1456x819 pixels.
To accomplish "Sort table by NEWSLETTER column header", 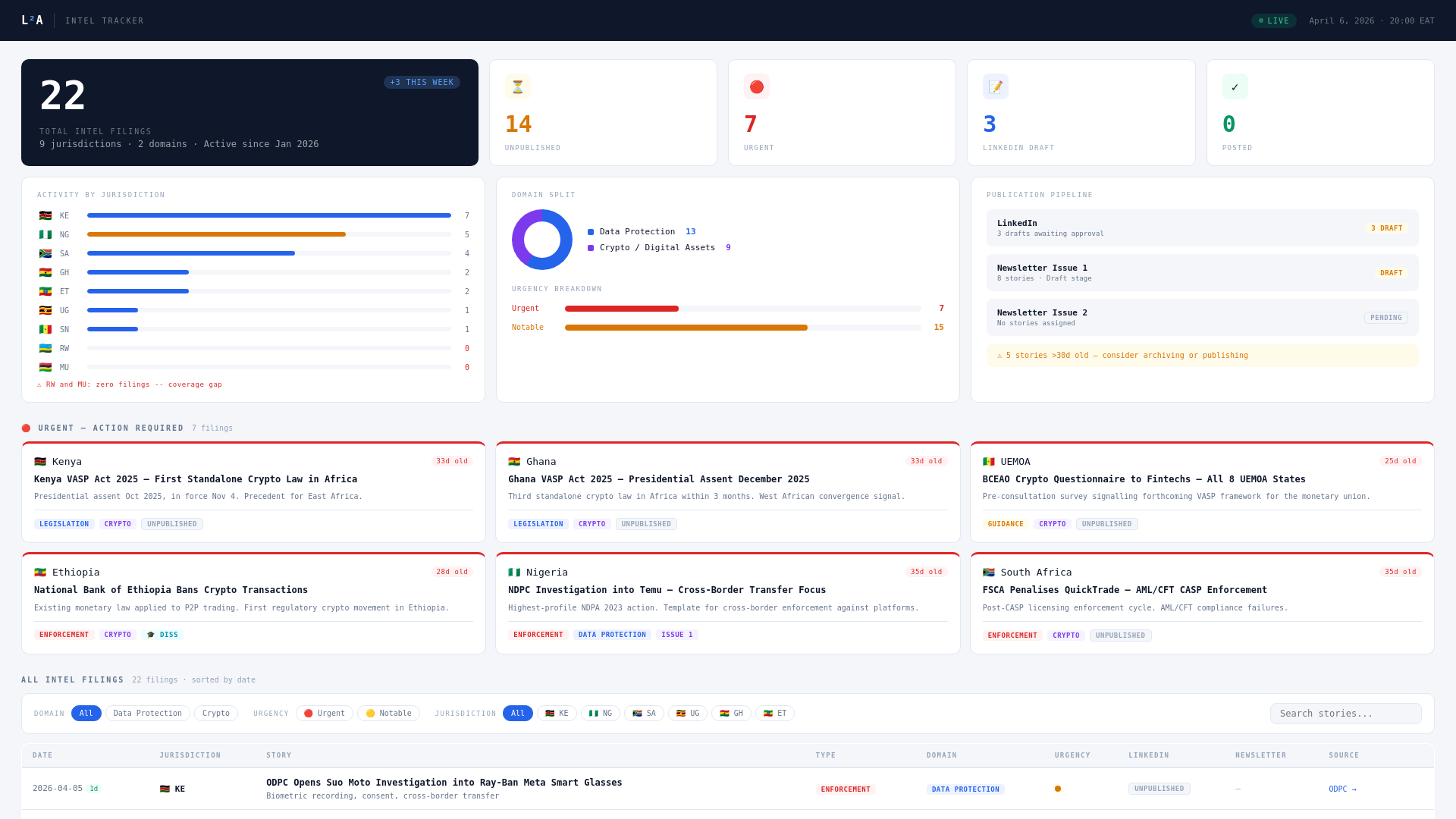I will [x=1261, y=755].
